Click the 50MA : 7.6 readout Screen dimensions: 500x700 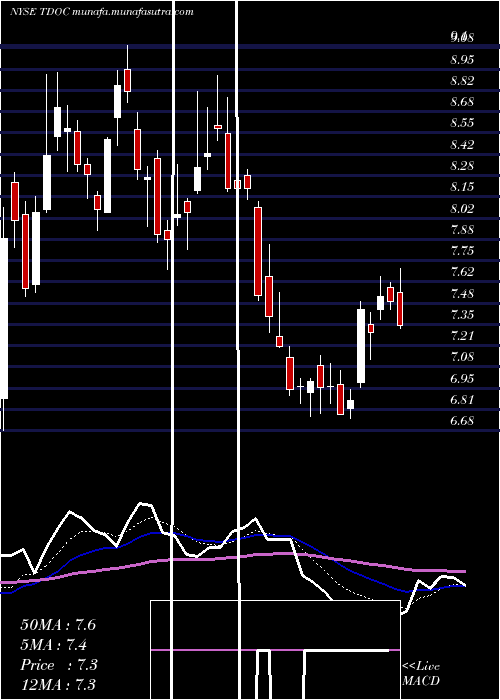point(58,625)
